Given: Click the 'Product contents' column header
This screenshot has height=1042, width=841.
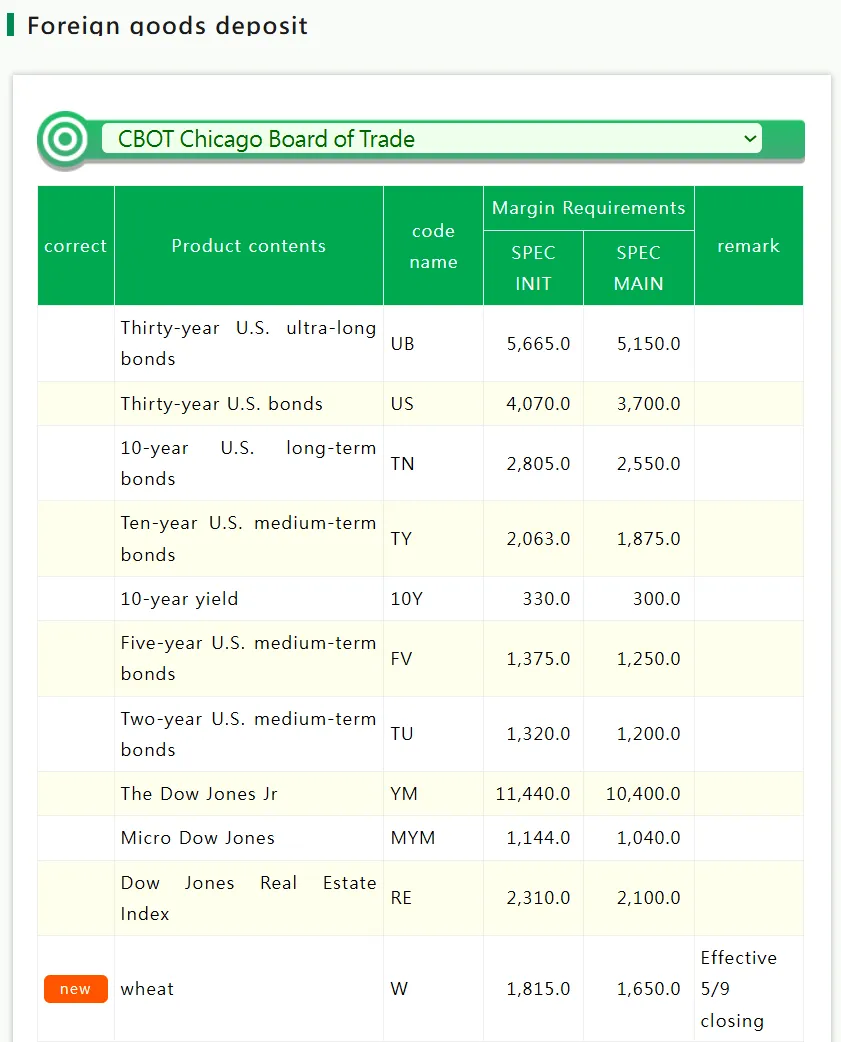Looking at the screenshot, I should (x=248, y=246).
